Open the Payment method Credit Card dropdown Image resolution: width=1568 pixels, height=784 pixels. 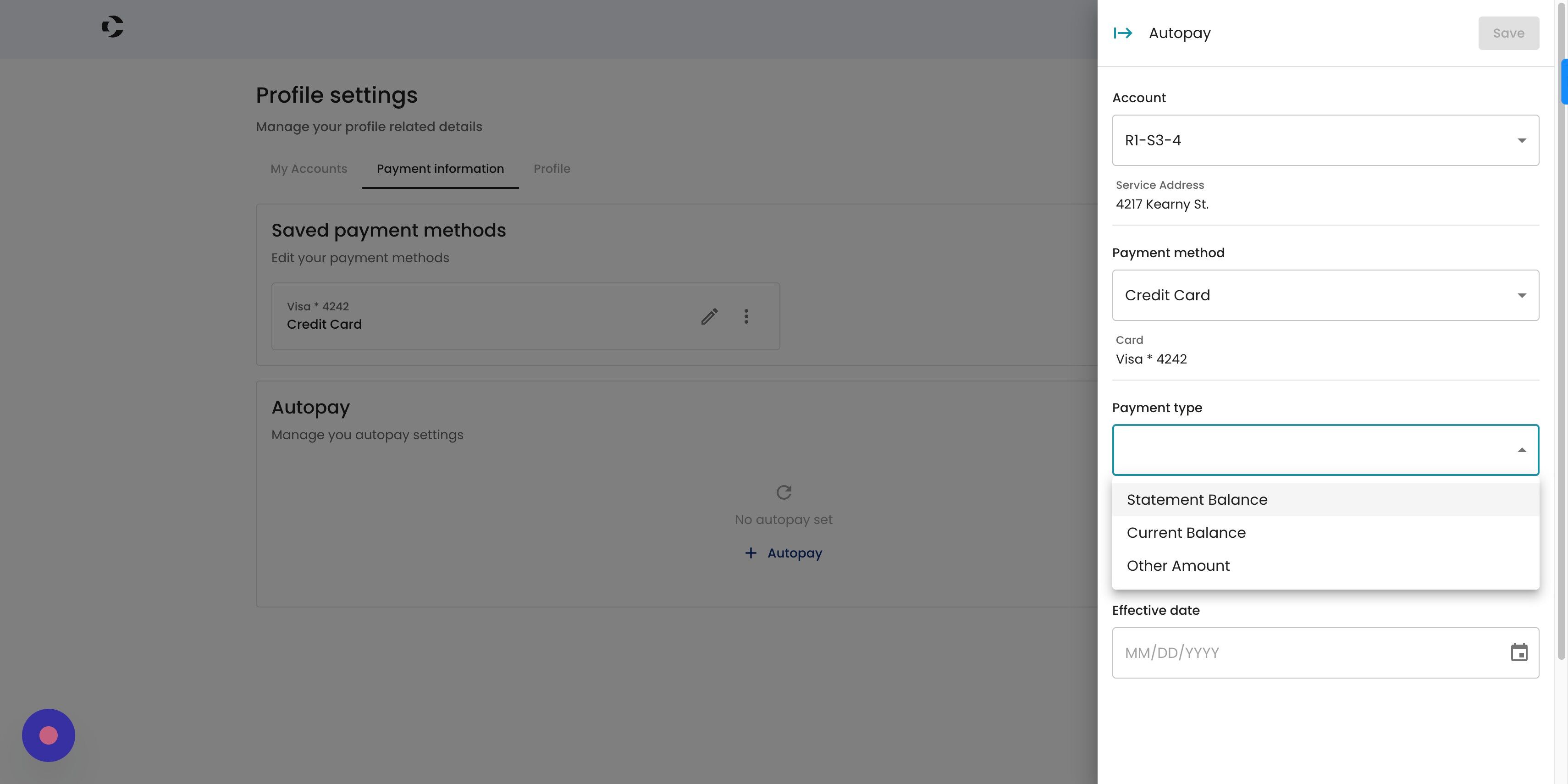tap(1325, 295)
